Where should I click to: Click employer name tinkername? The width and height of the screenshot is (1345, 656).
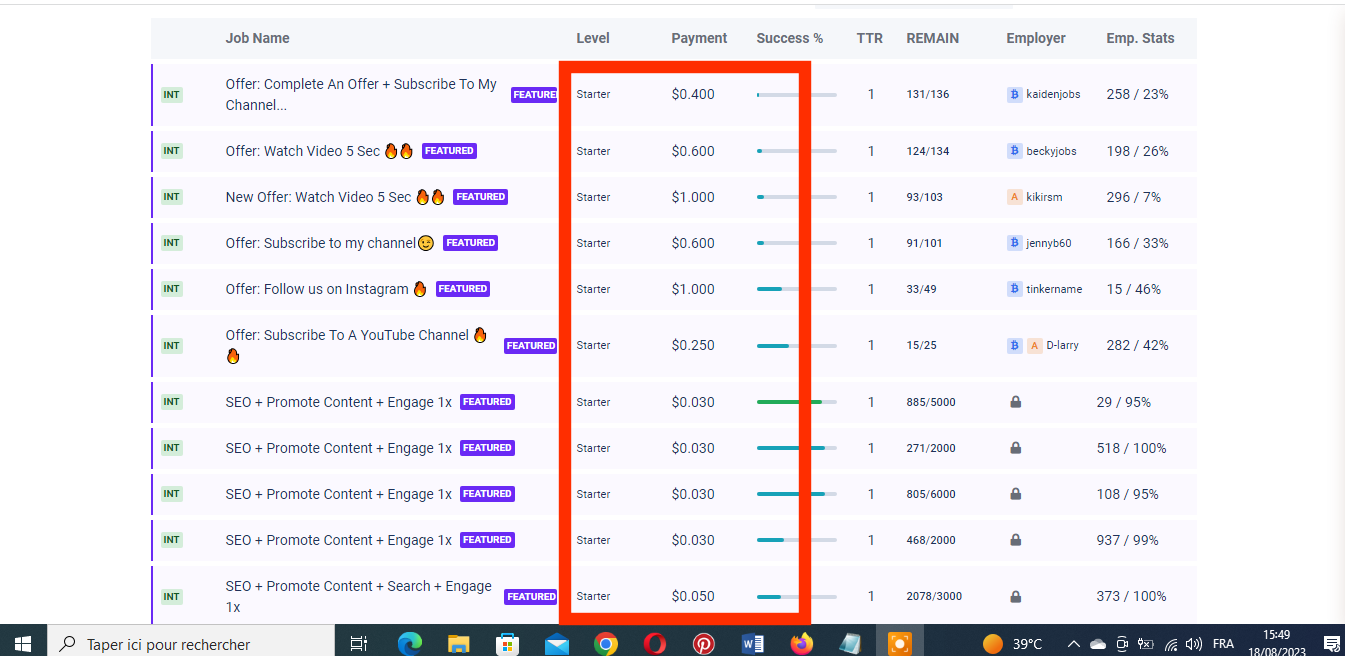point(1054,289)
